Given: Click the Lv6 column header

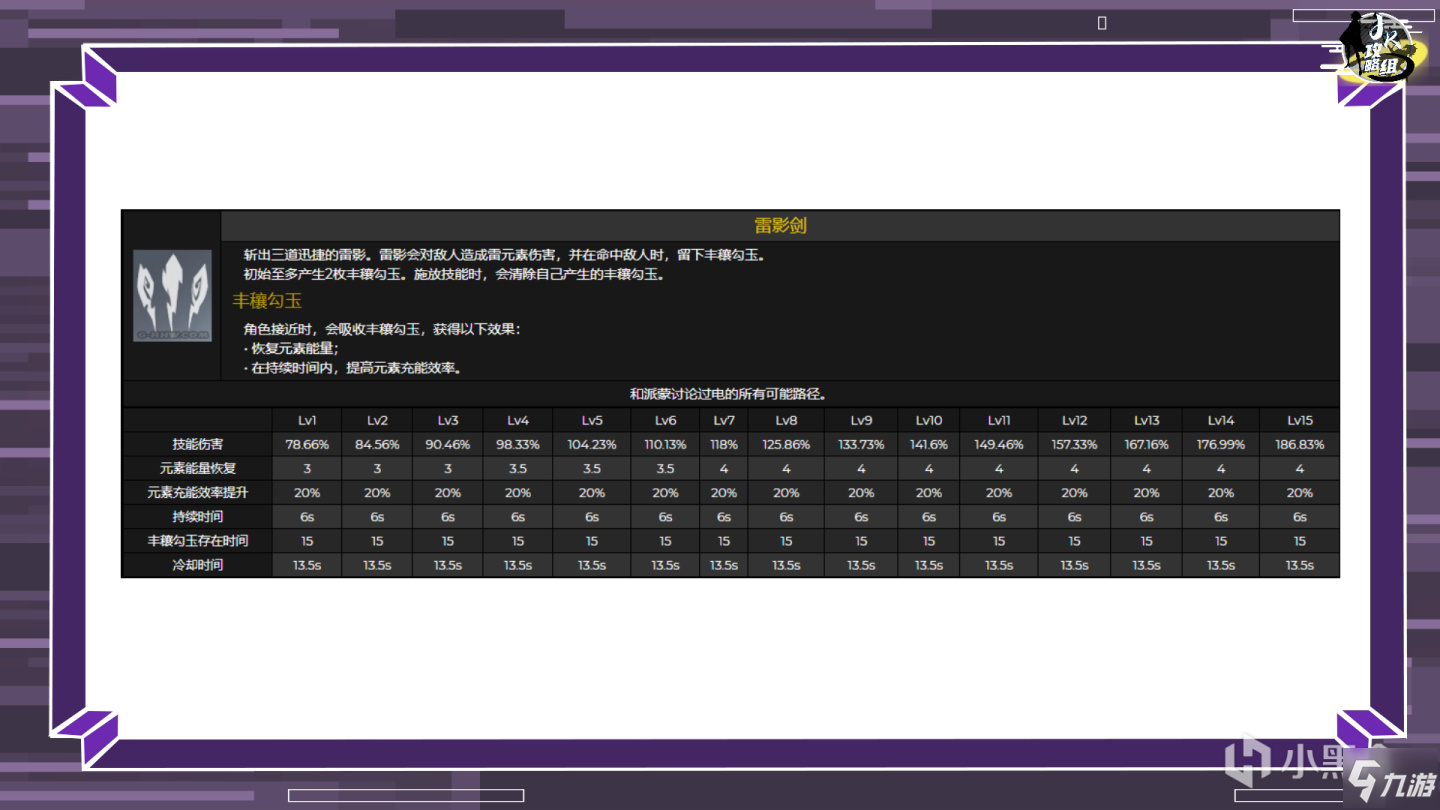Looking at the screenshot, I should pyautogui.click(x=665, y=421).
